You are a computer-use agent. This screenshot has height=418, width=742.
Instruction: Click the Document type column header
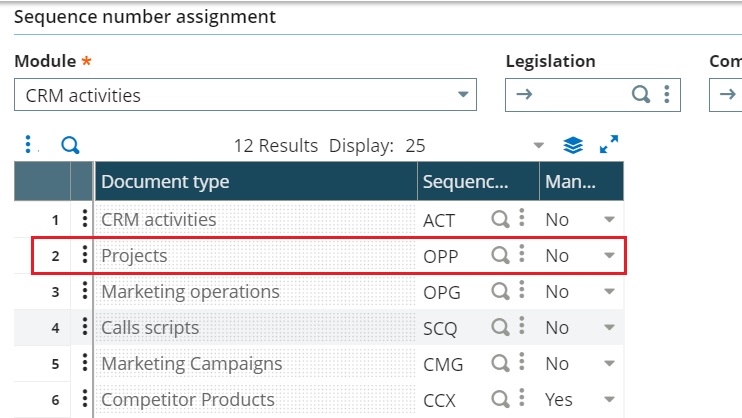coord(256,181)
